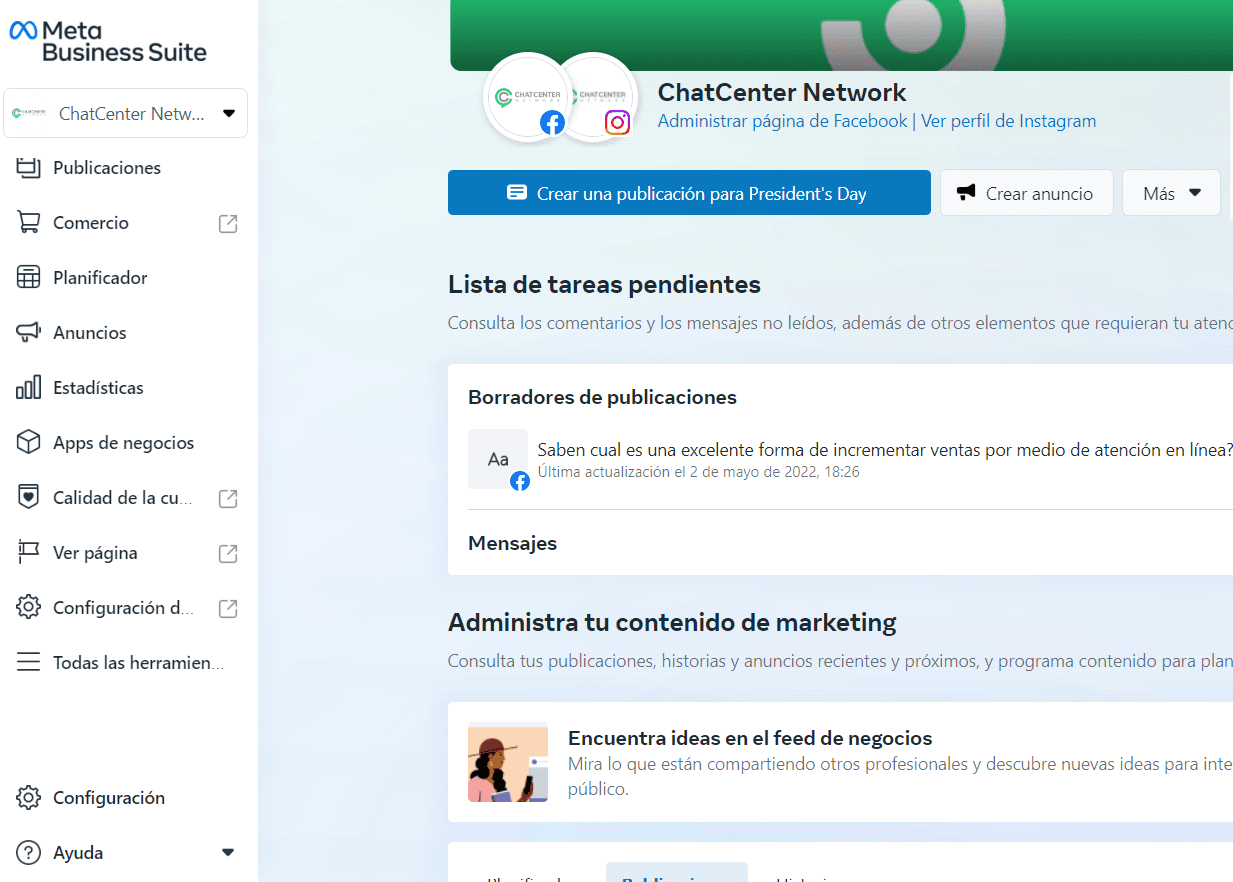Screen dimensions: 1233x882
Task: Open the Más dropdown menu
Action: click(1171, 193)
